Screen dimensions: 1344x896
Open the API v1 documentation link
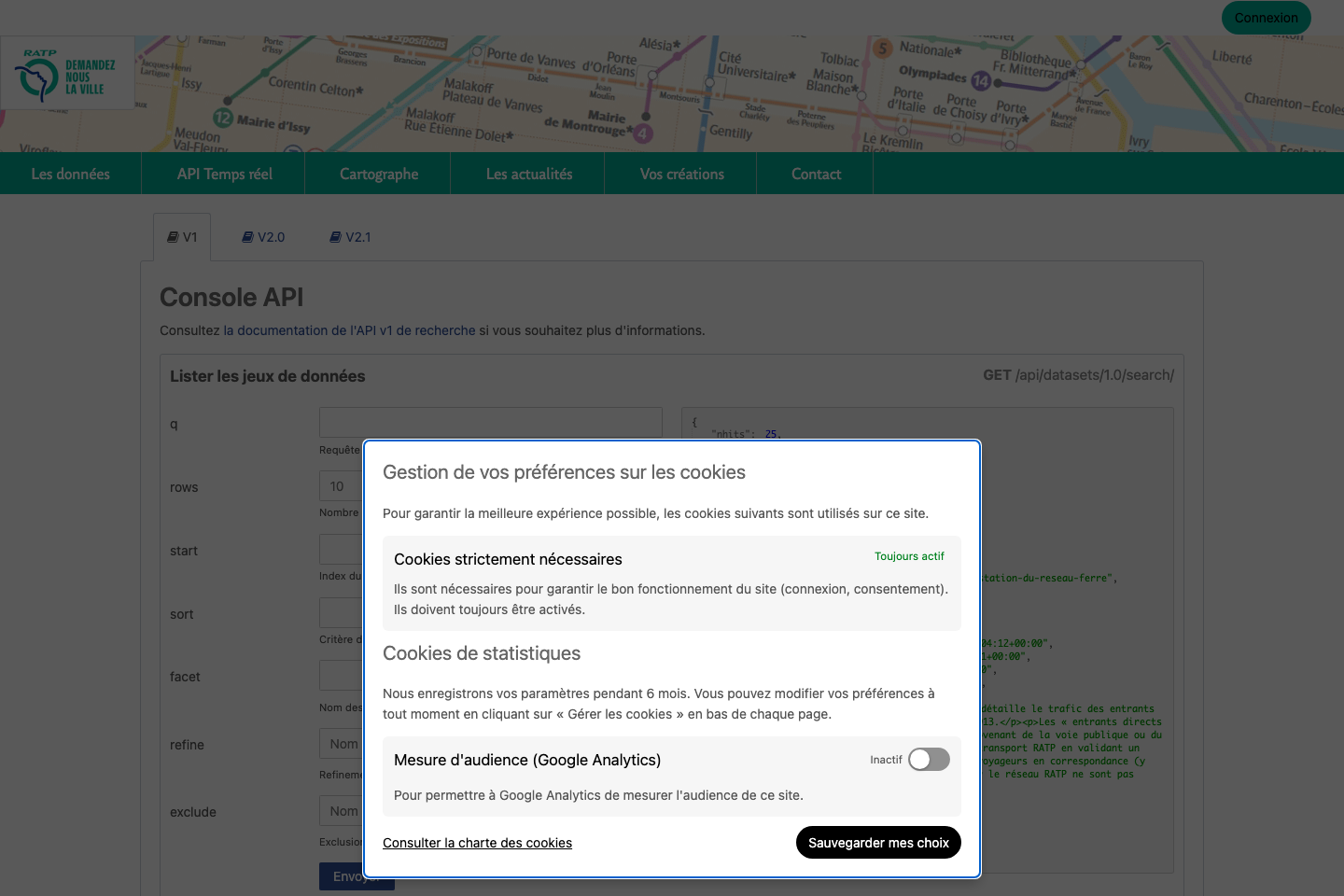tap(349, 329)
